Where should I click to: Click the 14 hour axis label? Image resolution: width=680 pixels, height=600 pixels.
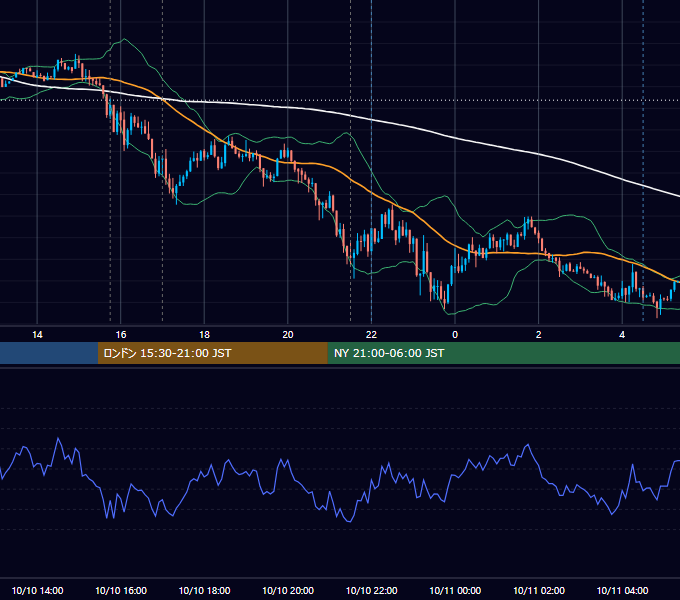(x=37, y=335)
